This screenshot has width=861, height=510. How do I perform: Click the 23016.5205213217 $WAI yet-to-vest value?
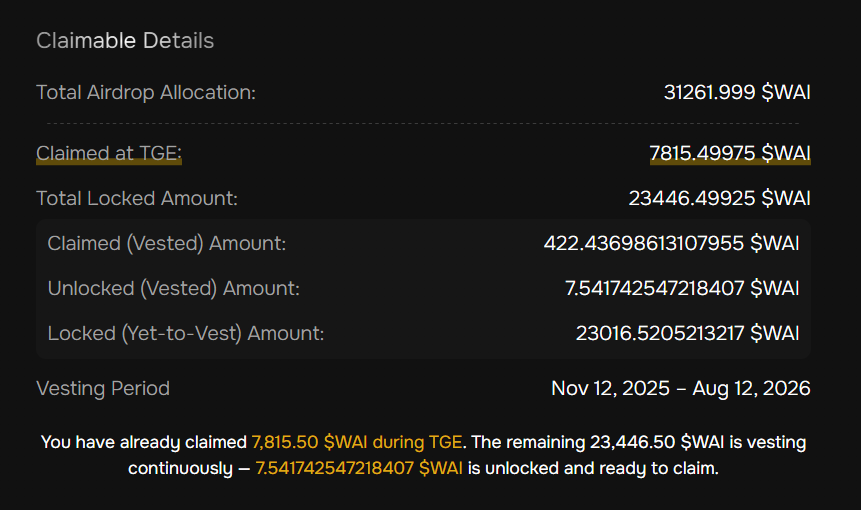tap(687, 333)
